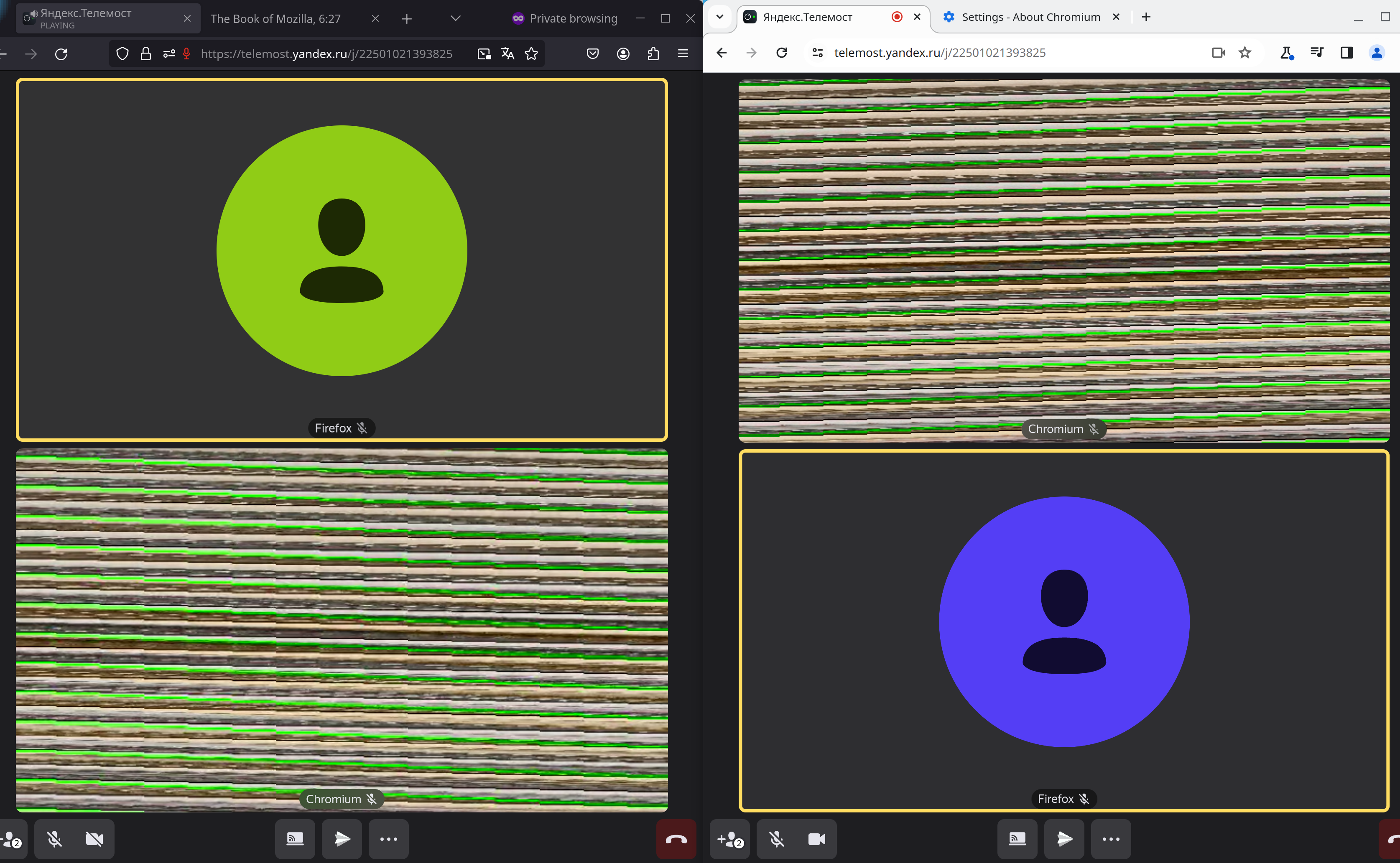This screenshot has height=863, width=1400.
Task: Click the more options icon left
Action: click(x=389, y=839)
